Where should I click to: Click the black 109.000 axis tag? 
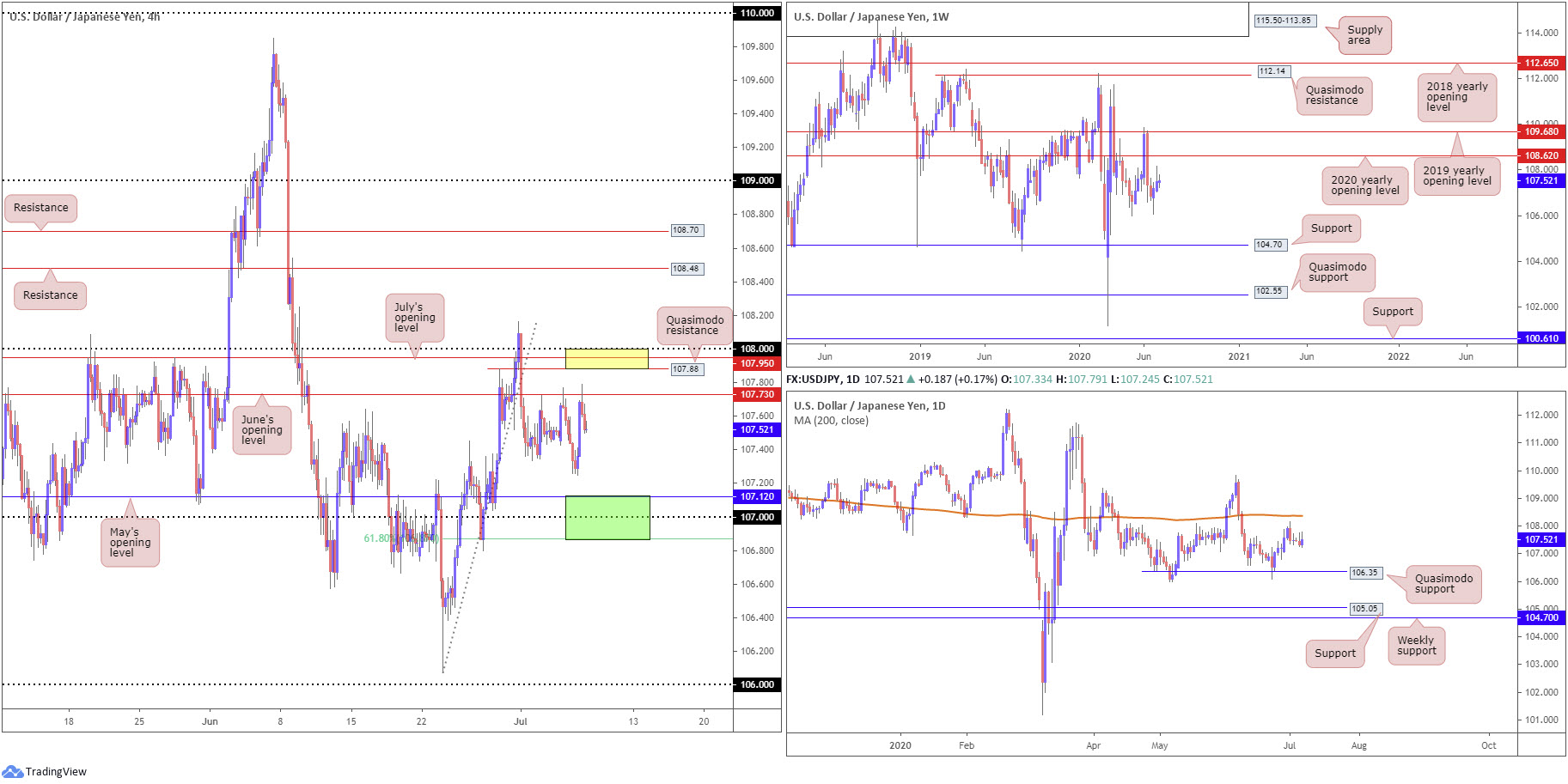click(757, 180)
